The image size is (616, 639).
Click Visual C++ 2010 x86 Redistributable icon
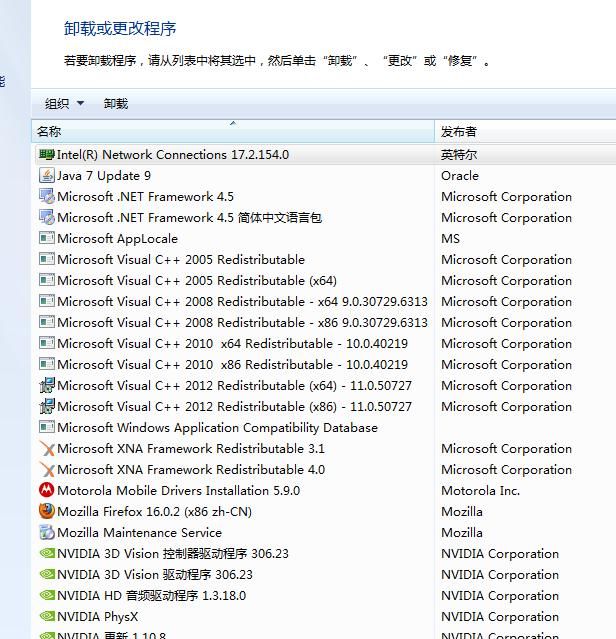coord(46,364)
